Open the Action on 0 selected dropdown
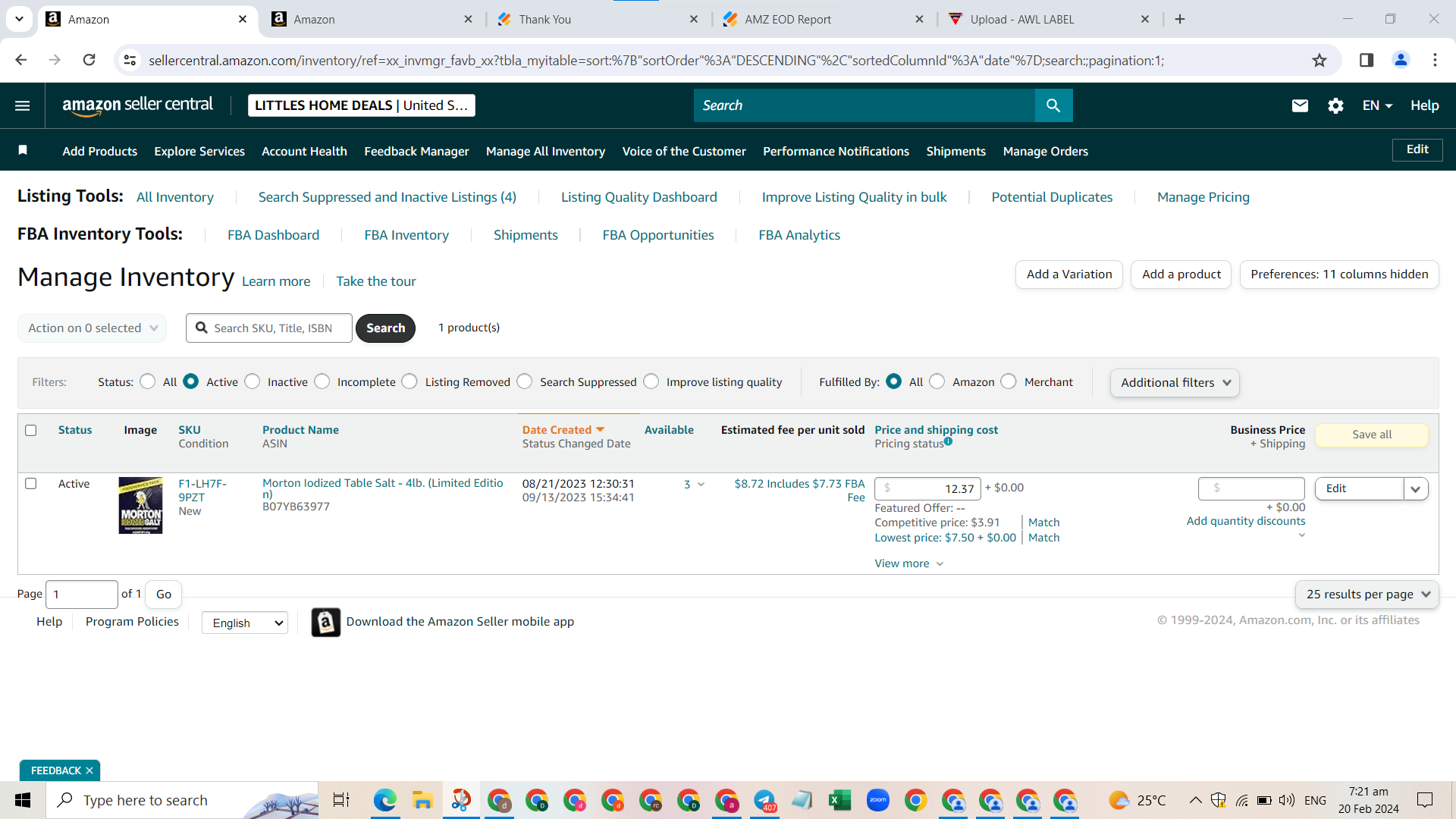Image resolution: width=1456 pixels, height=819 pixels. tap(93, 328)
